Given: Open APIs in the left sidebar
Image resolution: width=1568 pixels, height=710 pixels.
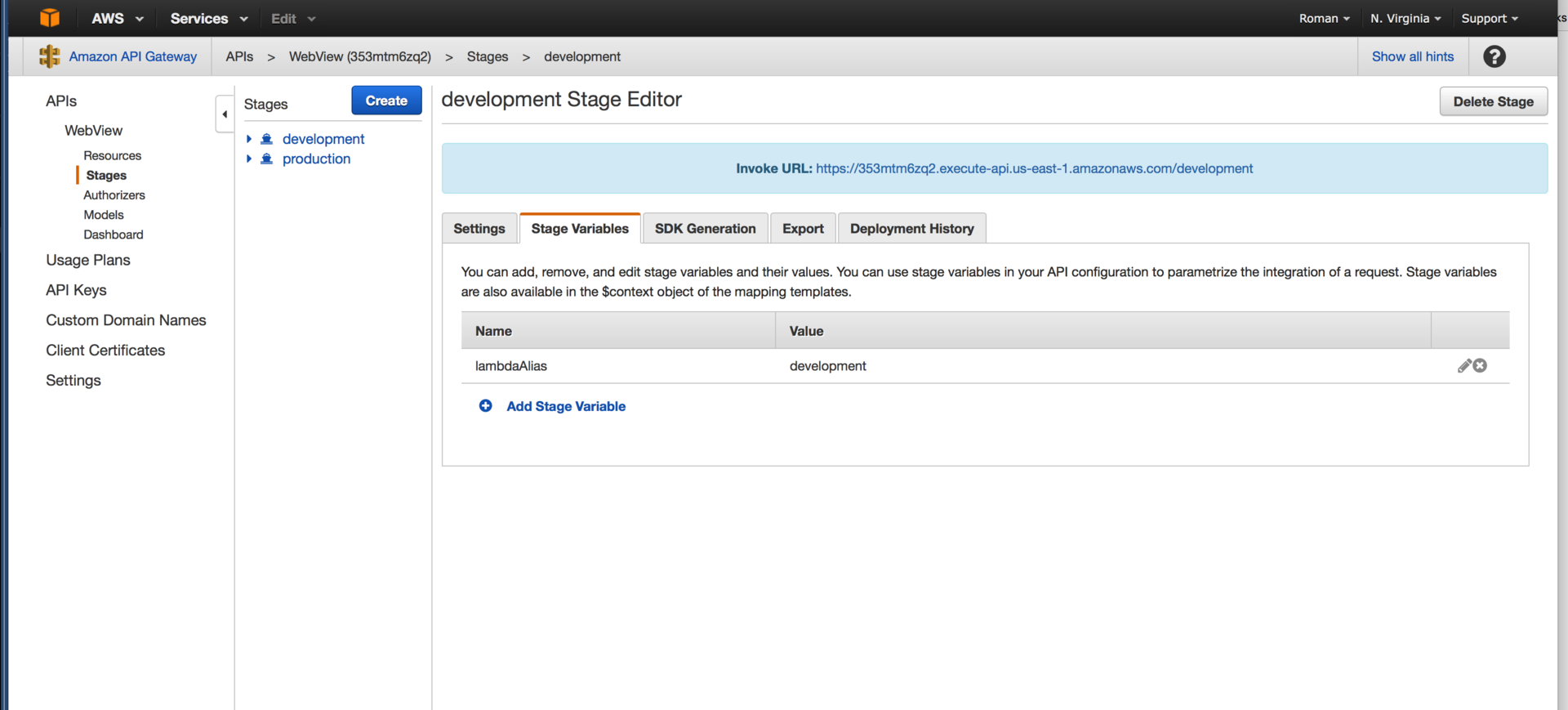Looking at the screenshot, I should click(61, 101).
